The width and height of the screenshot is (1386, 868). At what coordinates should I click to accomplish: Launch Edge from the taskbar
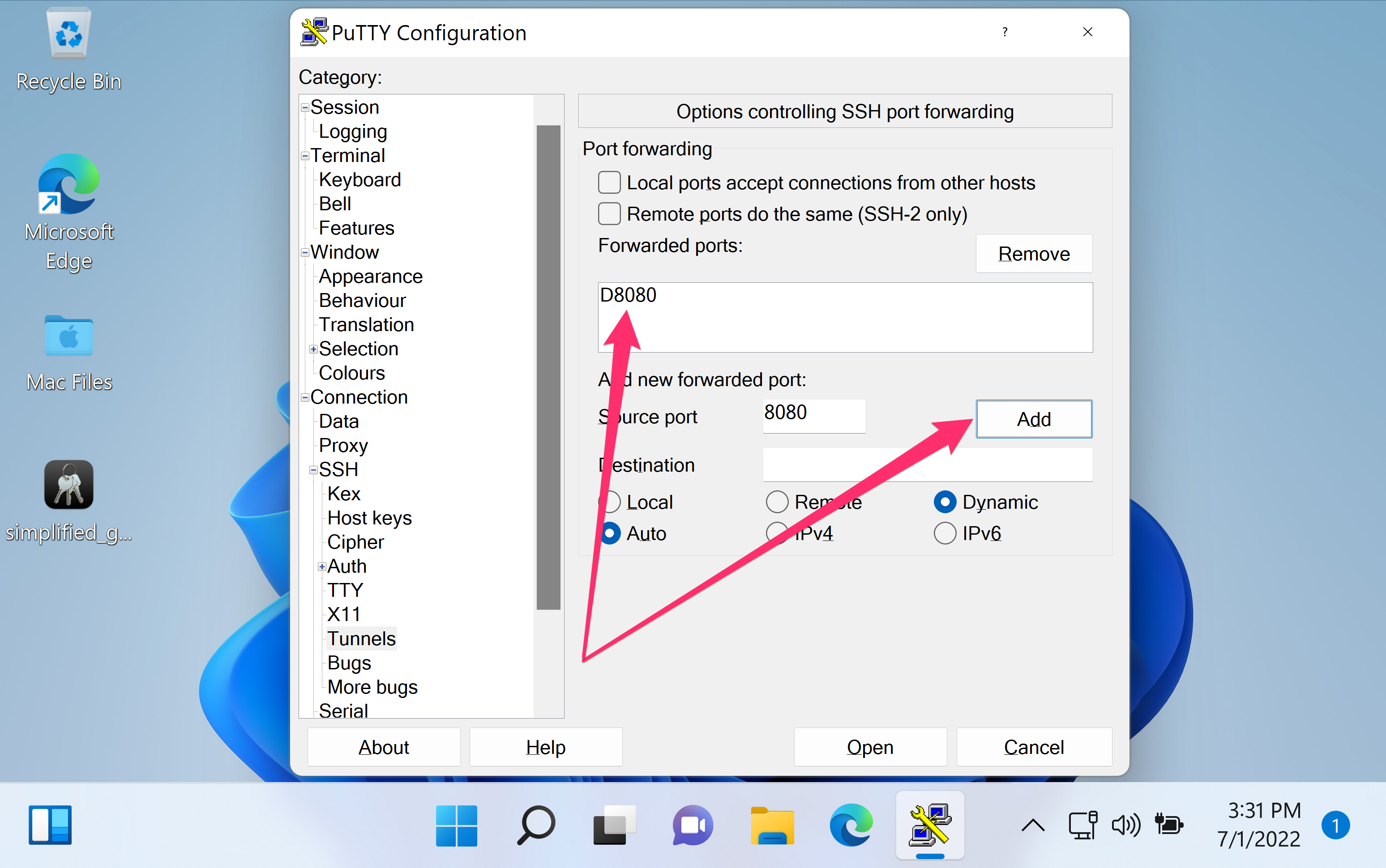pos(851,825)
